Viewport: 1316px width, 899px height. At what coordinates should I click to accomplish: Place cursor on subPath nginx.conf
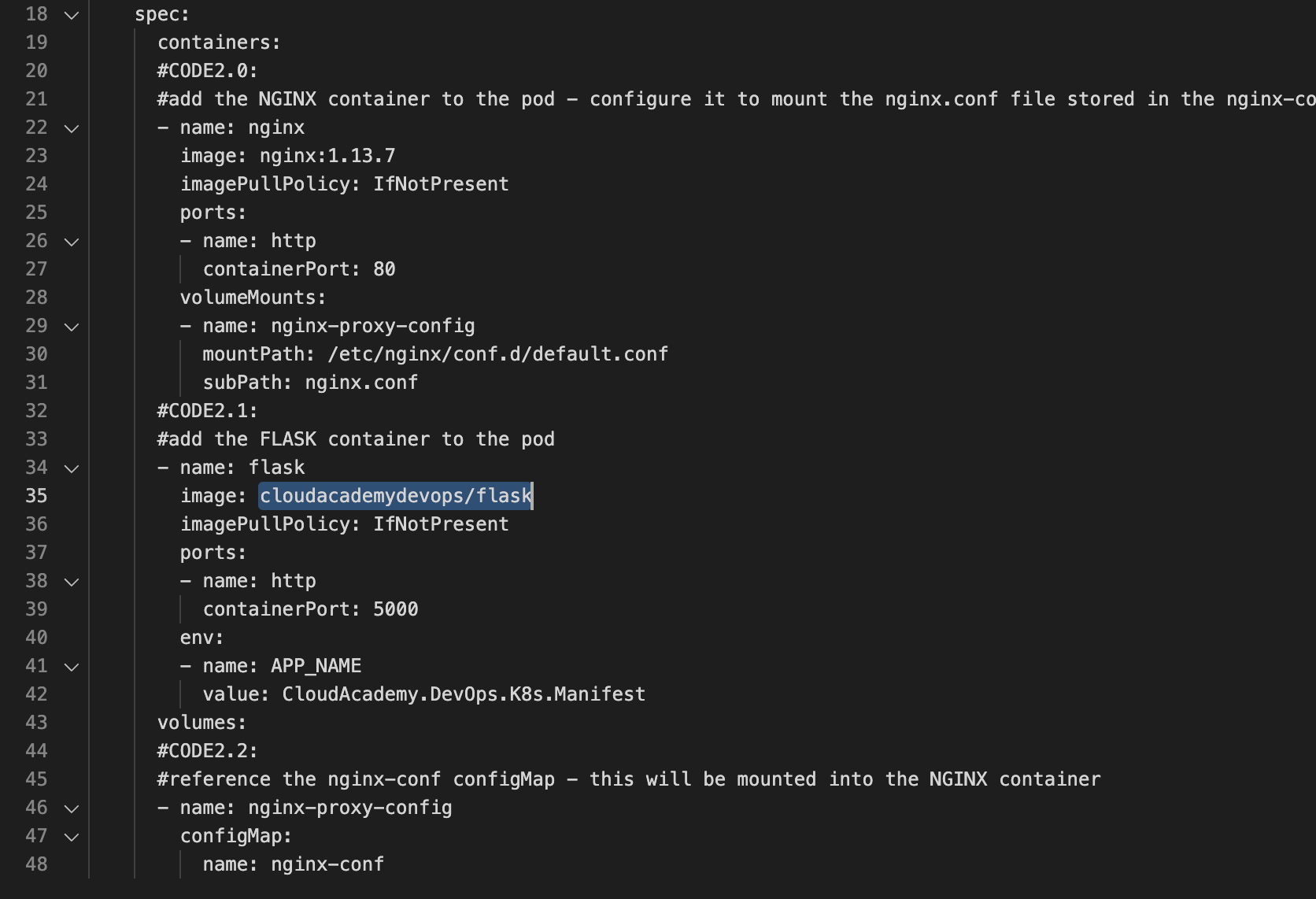[361, 383]
